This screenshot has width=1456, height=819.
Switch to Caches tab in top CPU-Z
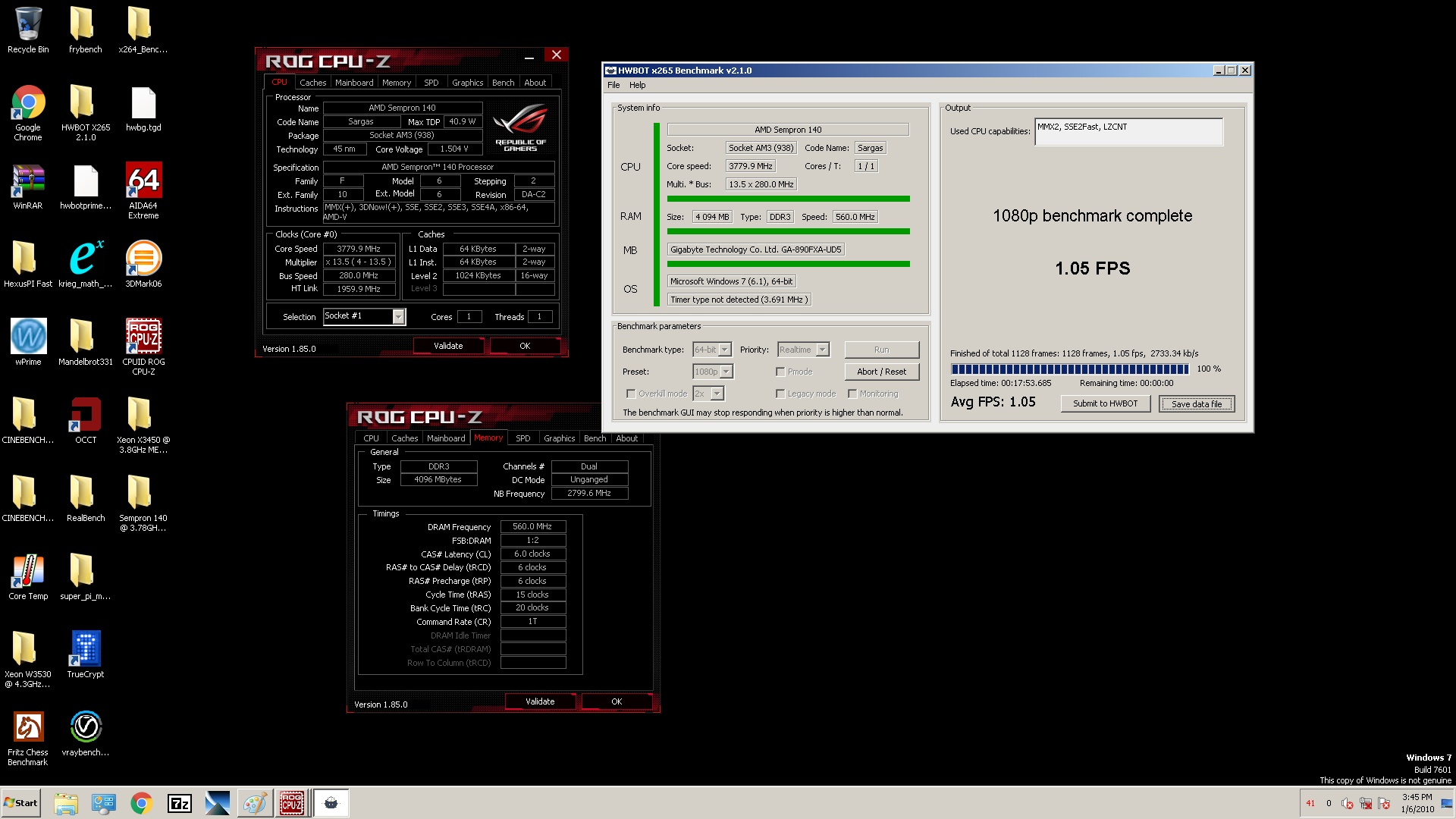point(312,83)
